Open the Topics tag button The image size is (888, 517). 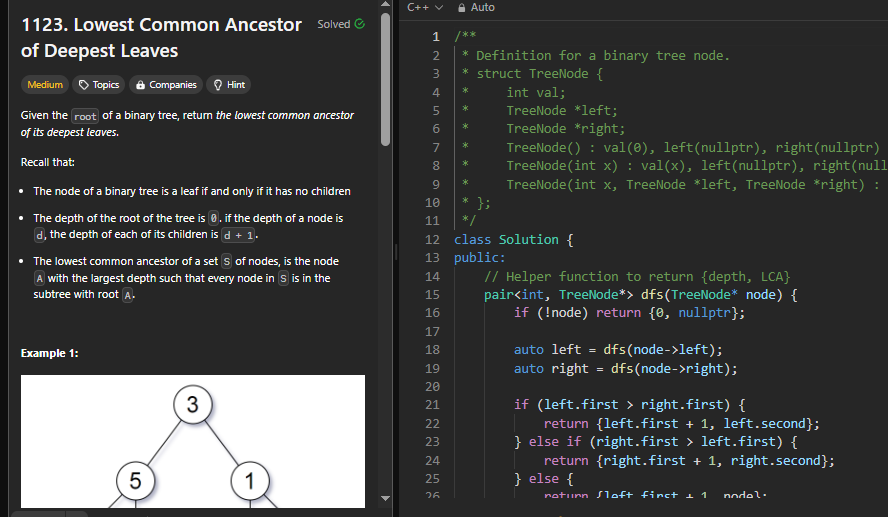[99, 85]
